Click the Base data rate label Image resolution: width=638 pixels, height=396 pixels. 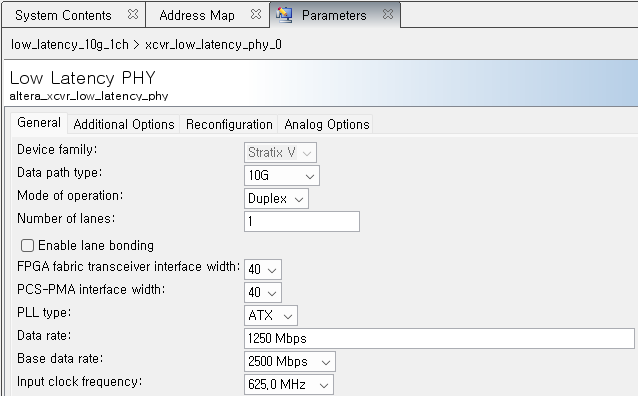[60, 359]
